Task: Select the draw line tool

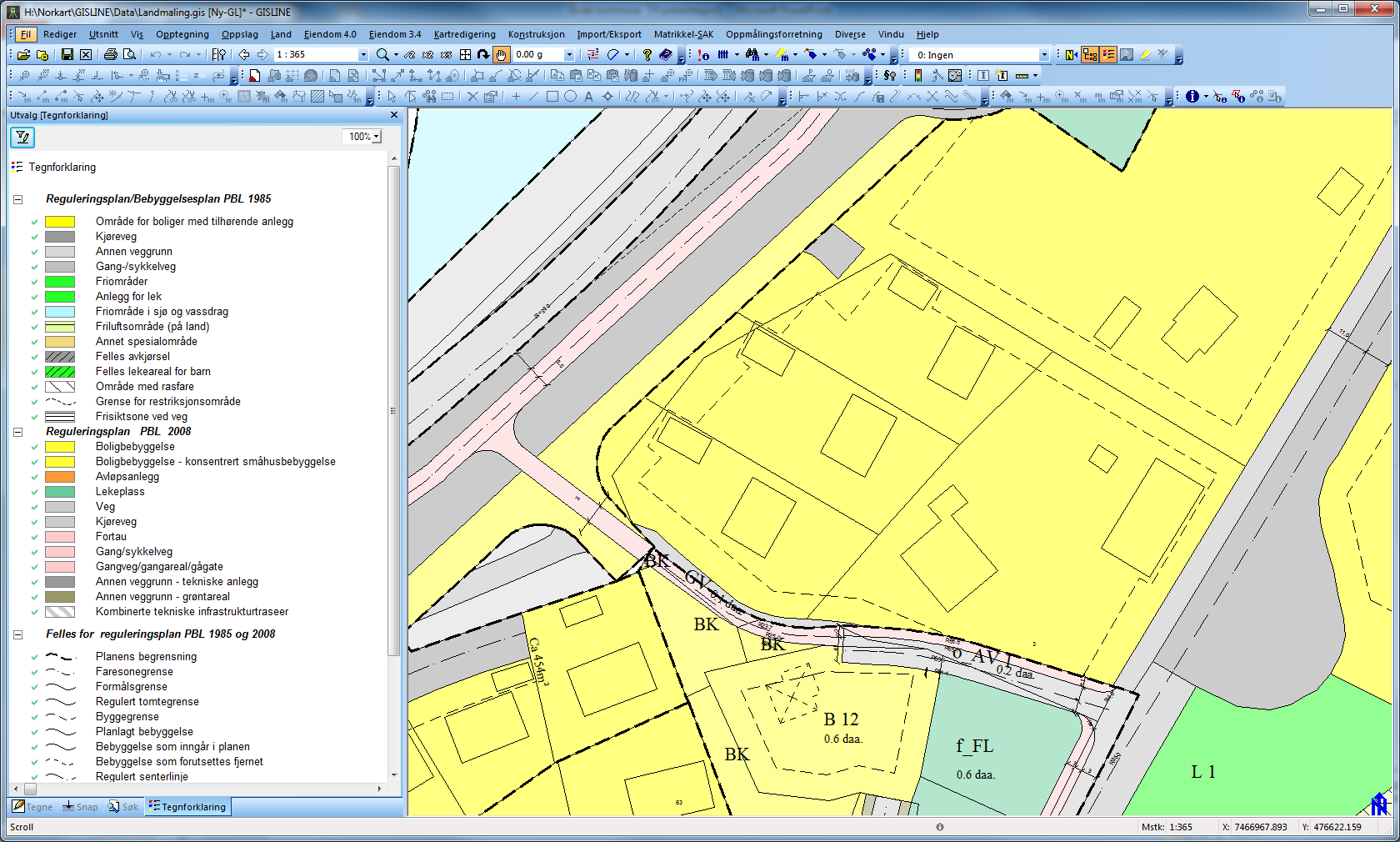Action: click(x=533, y=96)
